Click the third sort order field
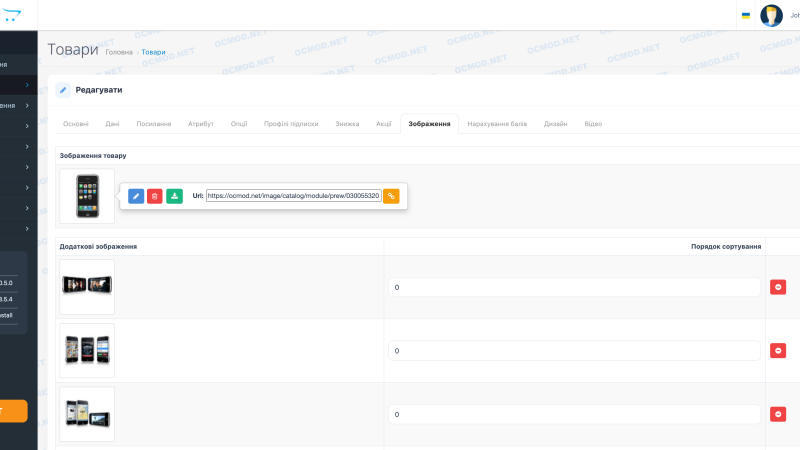 [x=574, y=414]
